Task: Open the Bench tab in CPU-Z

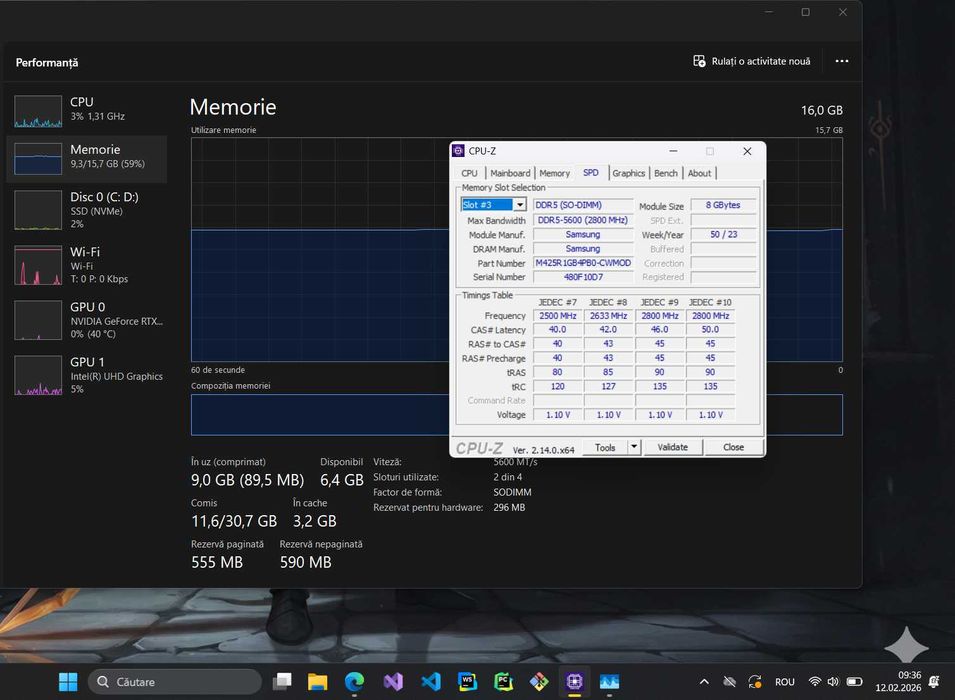Action: [x=666, y=173]
